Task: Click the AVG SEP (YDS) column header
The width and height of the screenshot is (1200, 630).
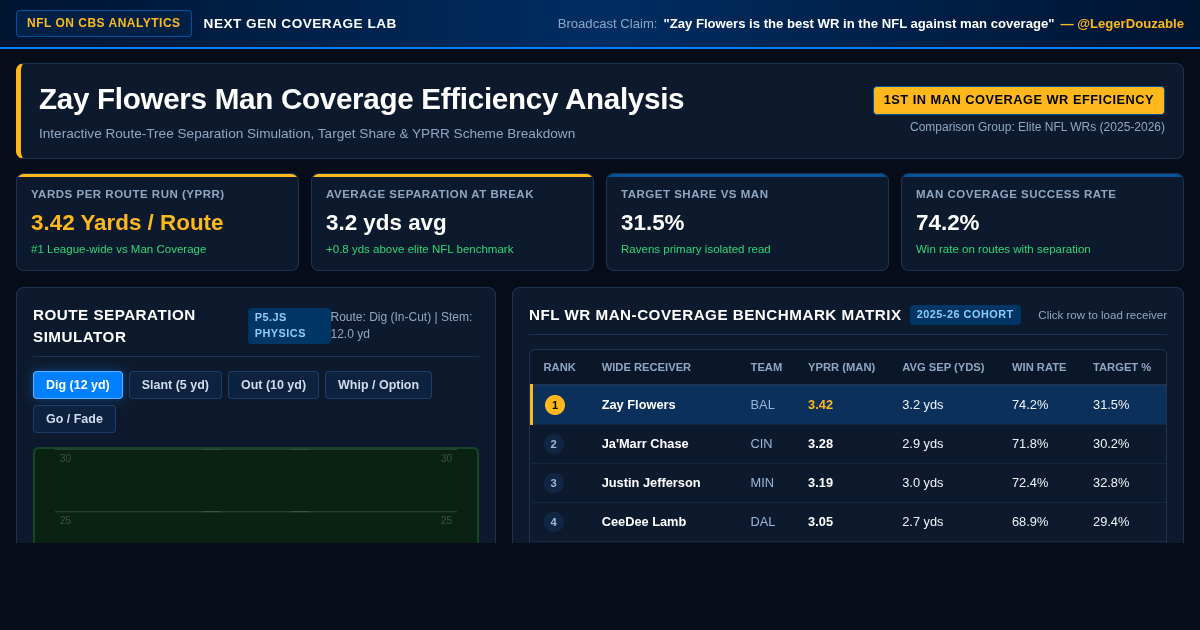Action: pyautogui.click(x=943, y=367)
